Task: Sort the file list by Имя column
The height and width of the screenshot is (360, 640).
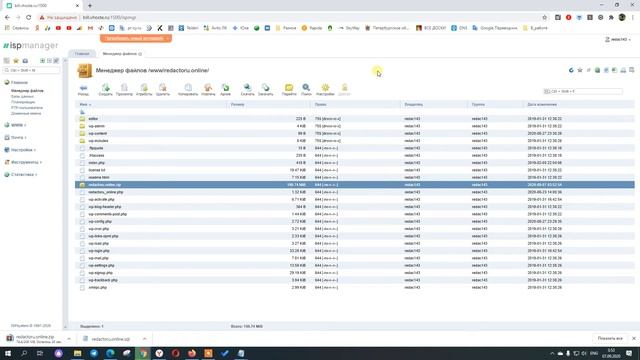Action: click(85, 104)
